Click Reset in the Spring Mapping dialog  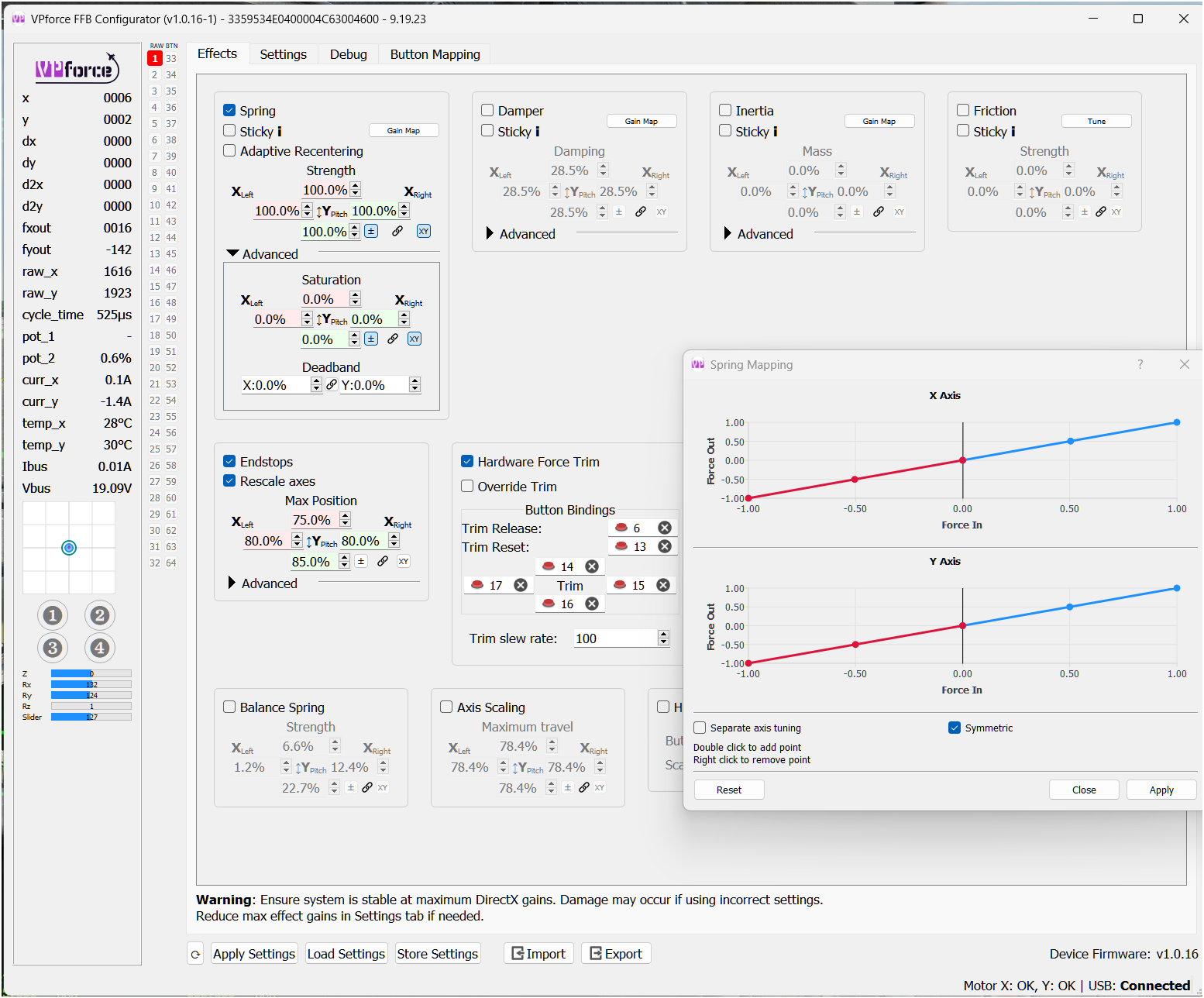point(729,790)
